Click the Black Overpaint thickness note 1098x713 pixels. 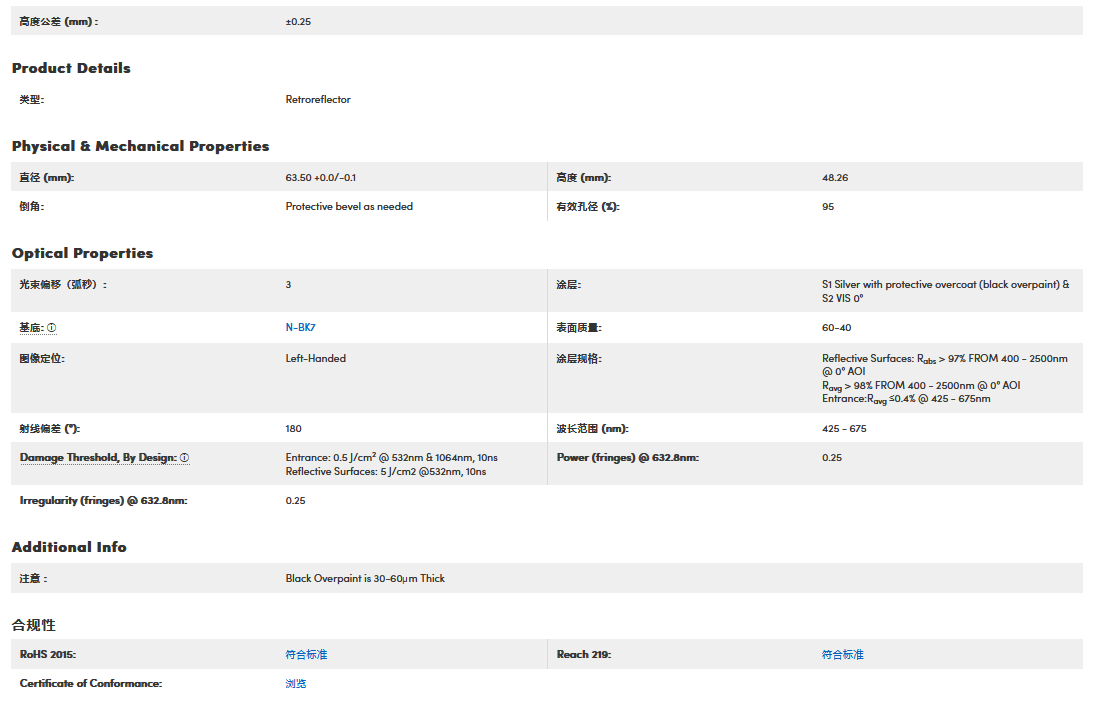pyautogui.click(x=365, y=579)
